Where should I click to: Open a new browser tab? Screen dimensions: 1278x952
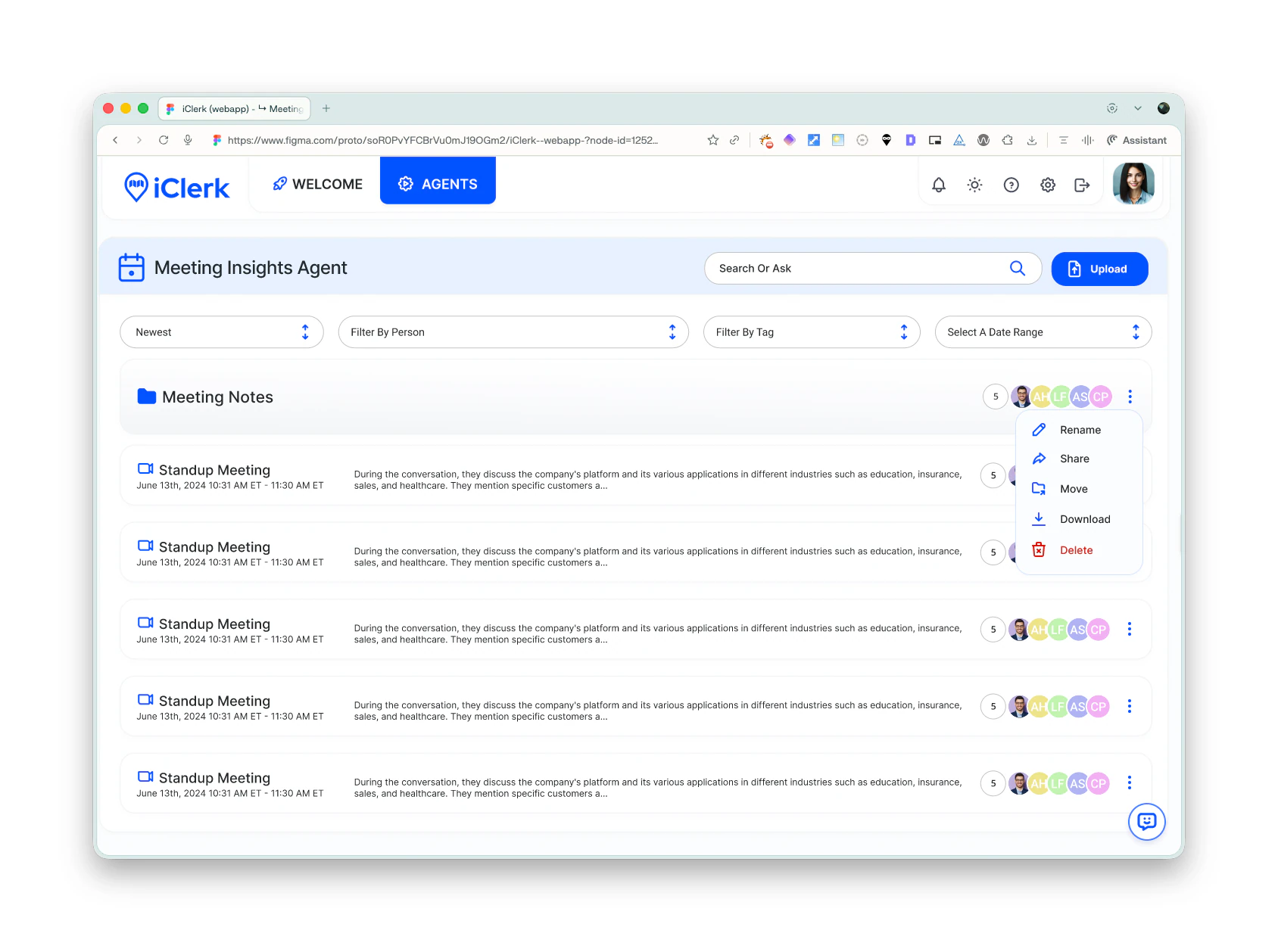(326, 108)
